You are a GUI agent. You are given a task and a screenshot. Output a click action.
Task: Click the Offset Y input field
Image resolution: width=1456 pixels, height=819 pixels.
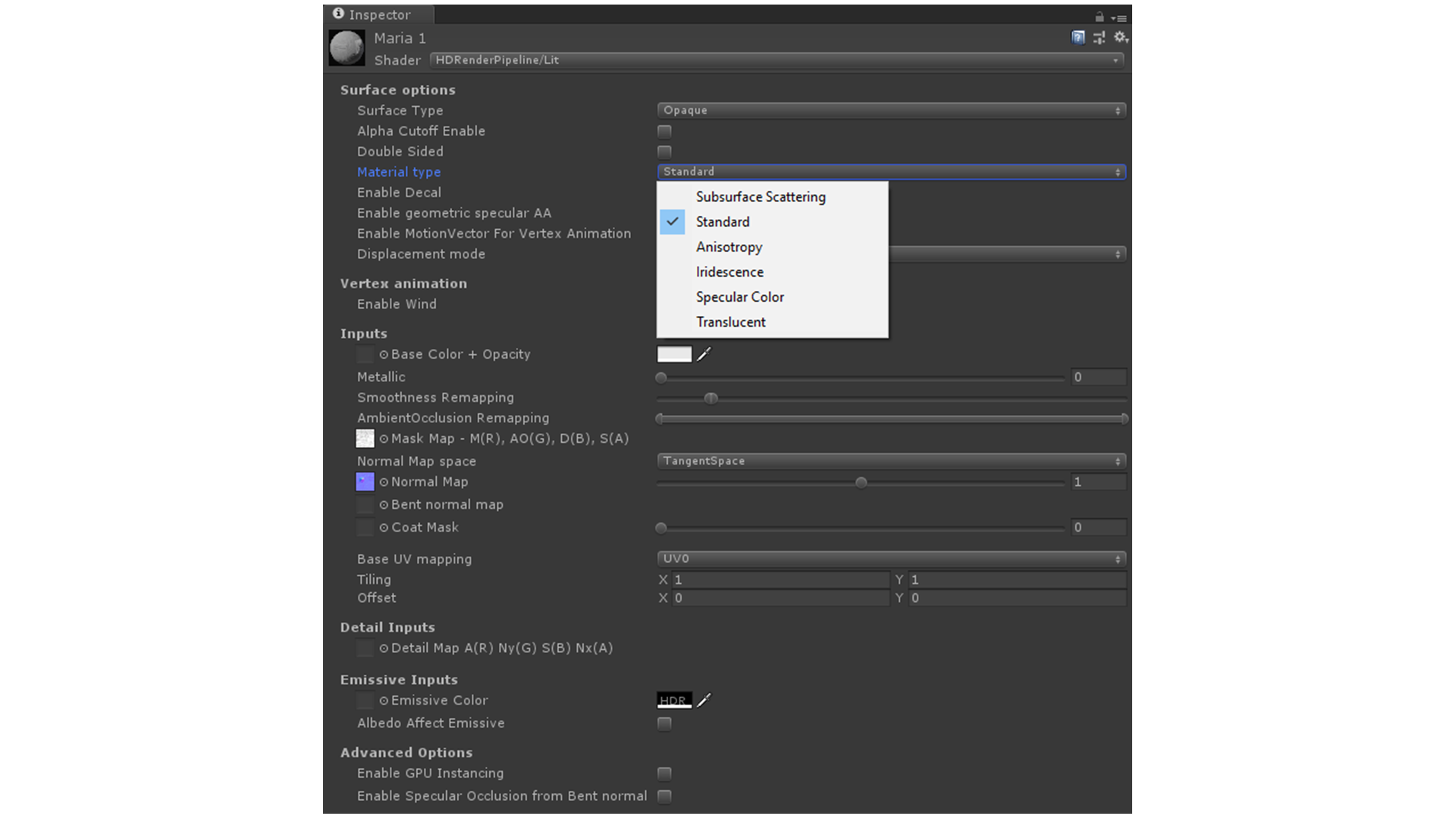1018,598
